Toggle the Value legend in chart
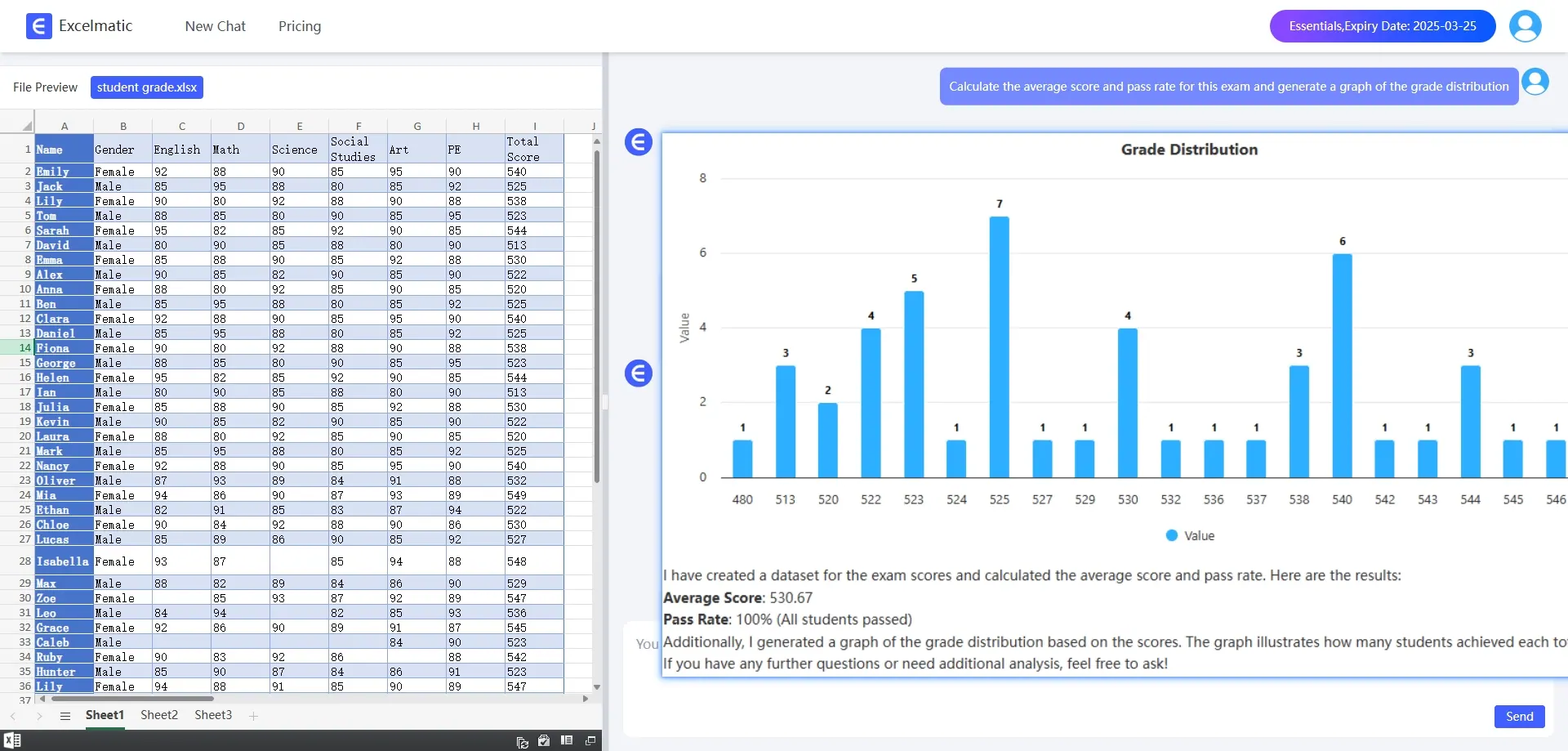Viewport: 1568px width, 751px height. click(1190, 535)
